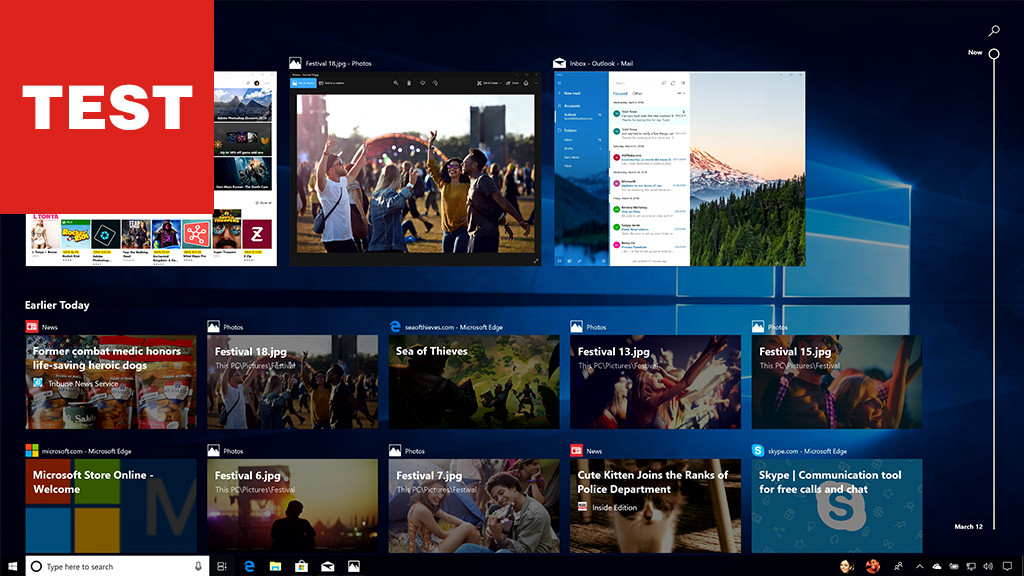Open the Mail app from the taskbar
This screenshot has width=1024, height=576.
[x=327, y=566]
